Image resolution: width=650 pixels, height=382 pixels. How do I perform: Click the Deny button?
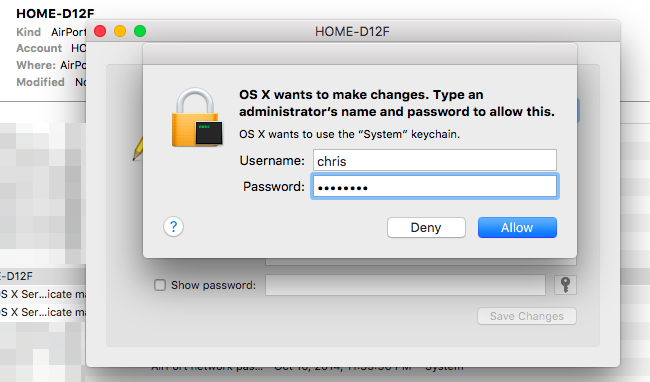pos(426,227)
